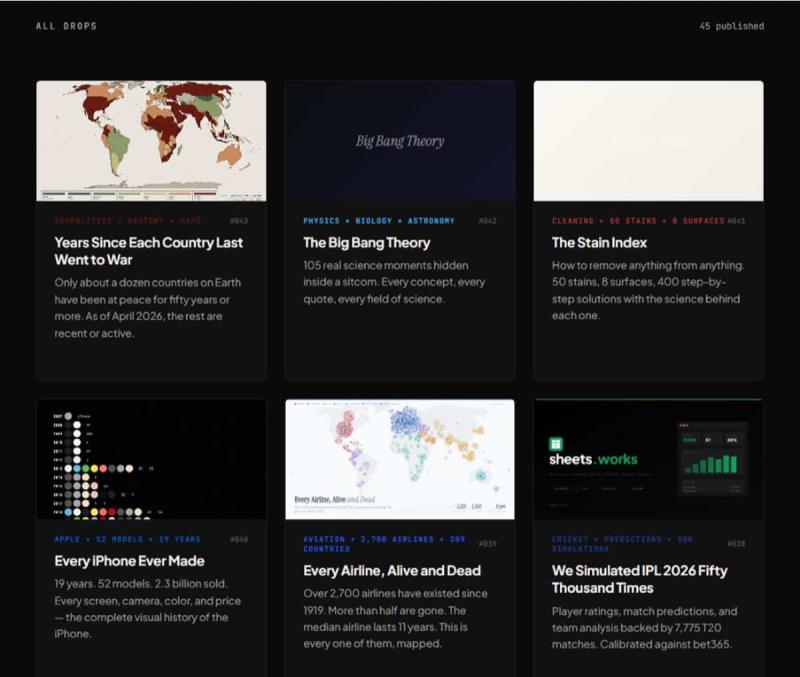Open "Every iPhone Ever Made" title
Image resolution: width=800 pixels, height=677 pixels.
point(129,561)
